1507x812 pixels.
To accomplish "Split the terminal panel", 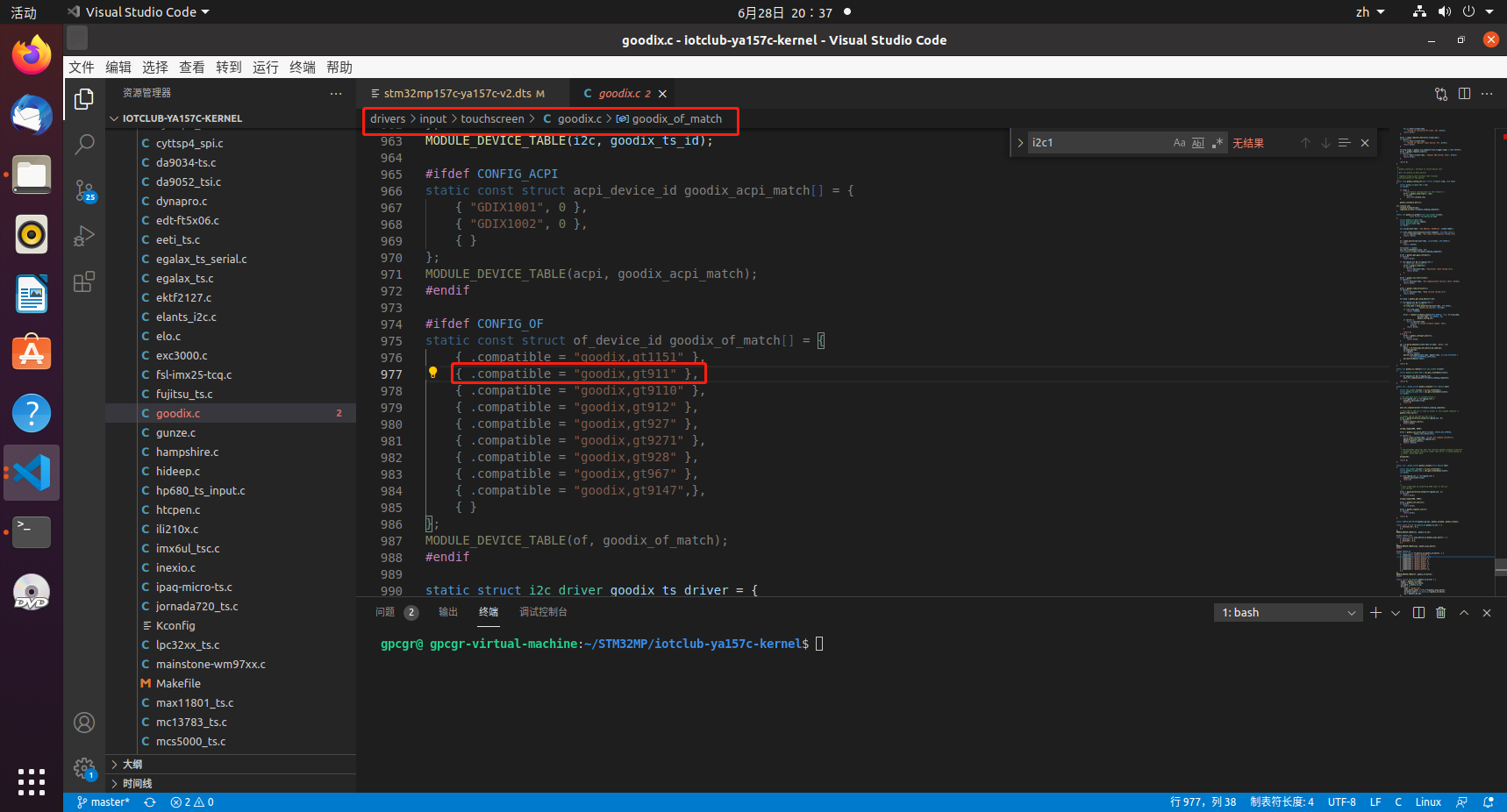I will 1418,613.
